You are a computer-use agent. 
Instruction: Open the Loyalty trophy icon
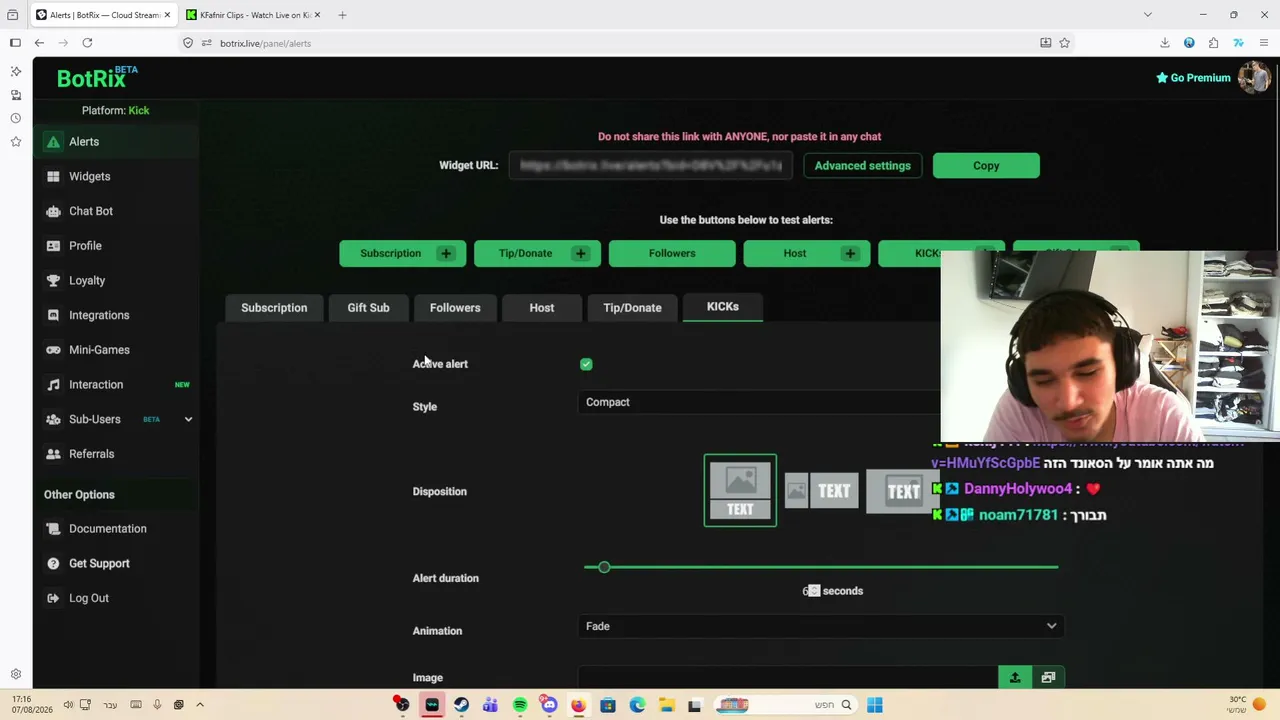click(53, 281)
